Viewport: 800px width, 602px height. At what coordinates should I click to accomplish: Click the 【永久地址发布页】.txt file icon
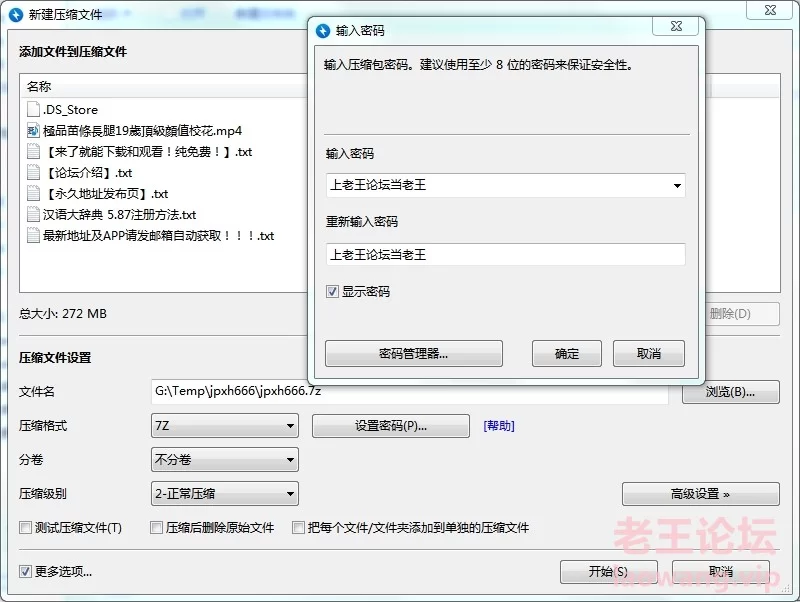click(x=33, y=193)
